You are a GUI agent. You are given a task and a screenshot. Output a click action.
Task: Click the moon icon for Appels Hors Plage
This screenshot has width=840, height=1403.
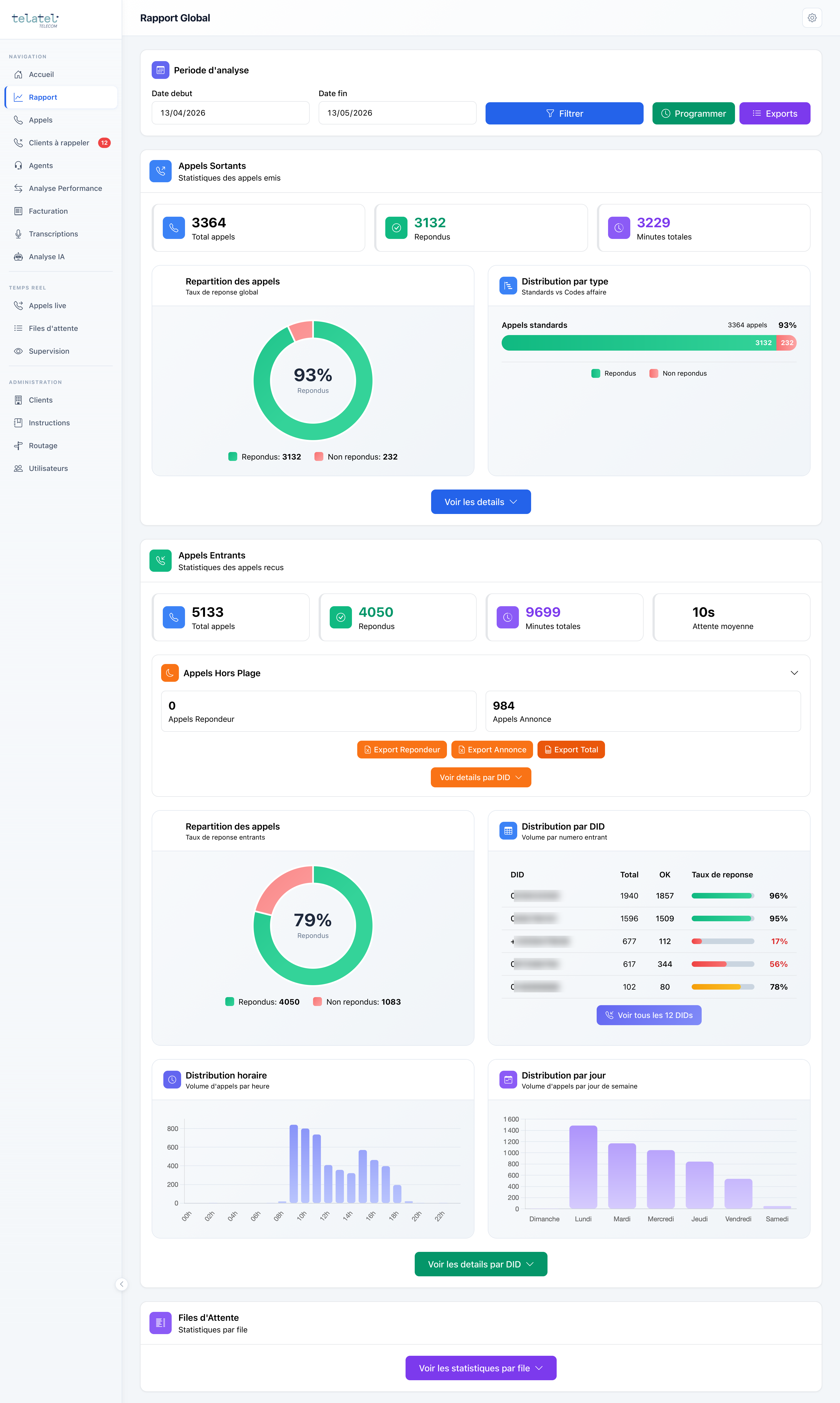[x=170, y=673]
